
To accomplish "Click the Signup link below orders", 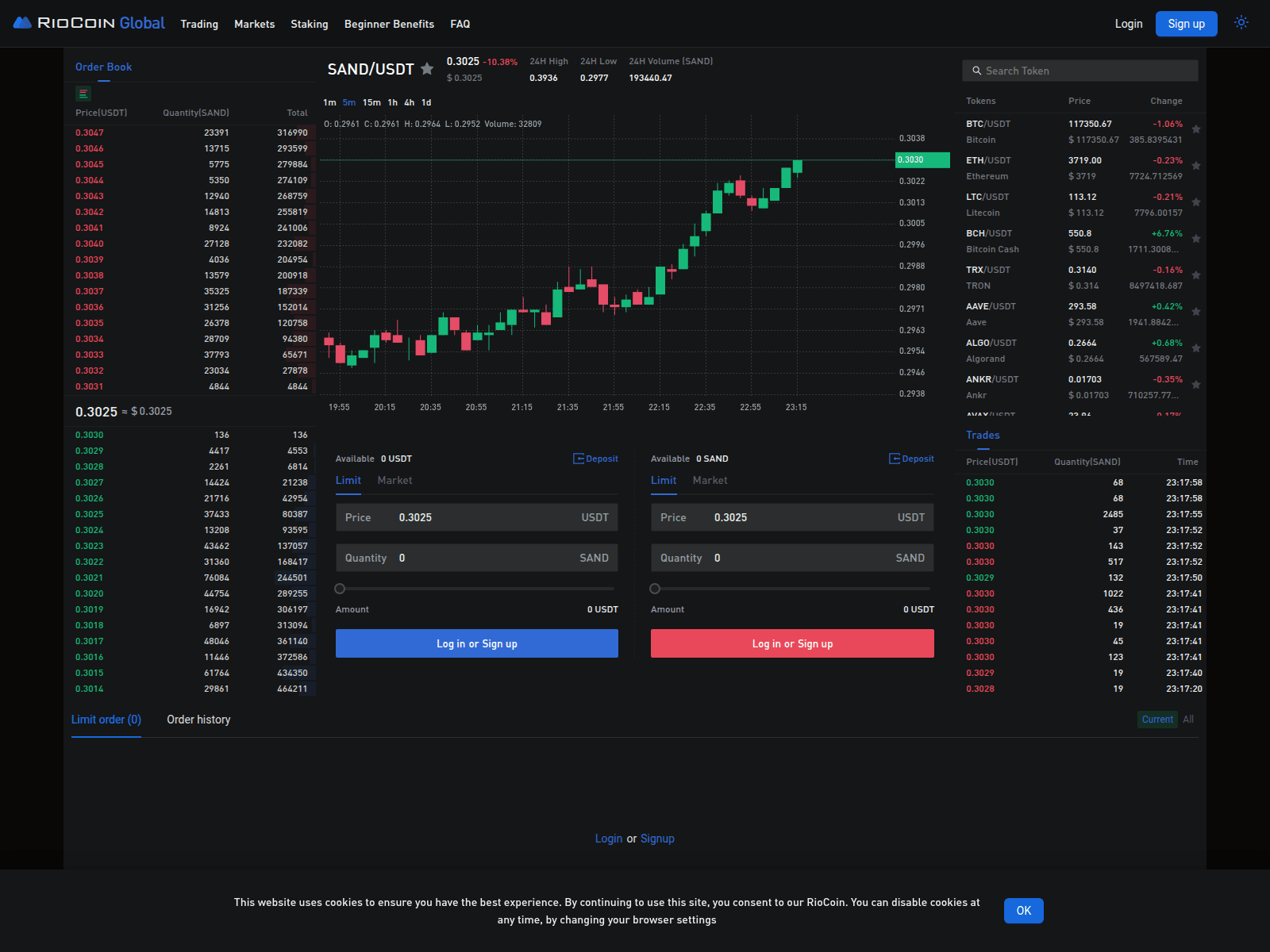I will pyautogui.click(x=657, y=839).
